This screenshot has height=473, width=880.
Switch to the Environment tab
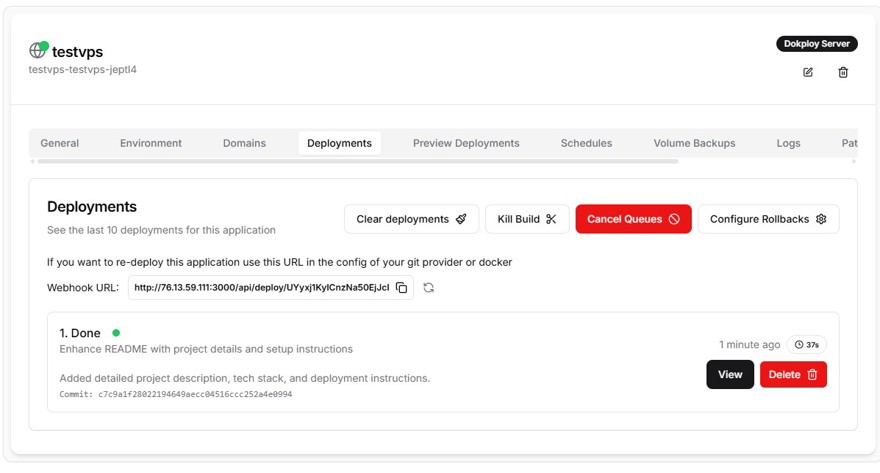pos(151,143)
